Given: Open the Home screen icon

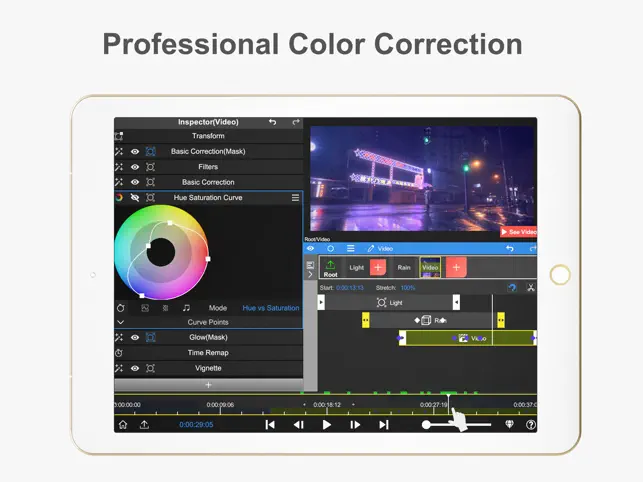Looking at the screenshot, I should [123, 424].
